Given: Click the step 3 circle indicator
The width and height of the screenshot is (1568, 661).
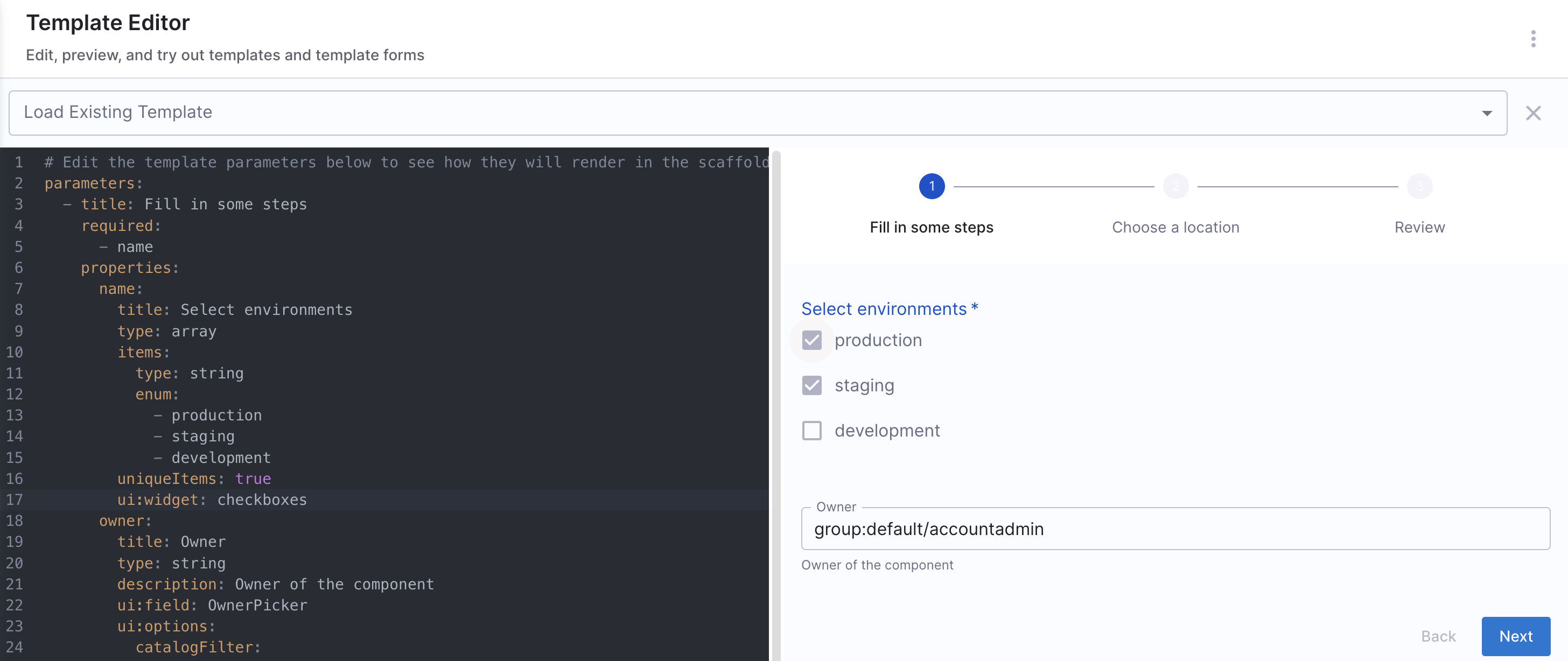Looking at the screenshot, I should [x=1419, y=186].
